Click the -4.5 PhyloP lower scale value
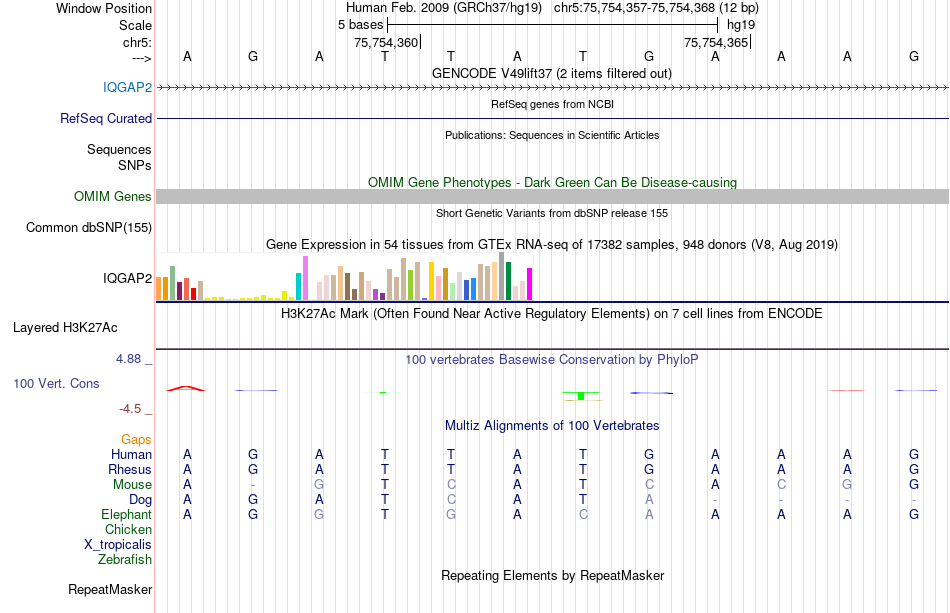 (130, 409)
